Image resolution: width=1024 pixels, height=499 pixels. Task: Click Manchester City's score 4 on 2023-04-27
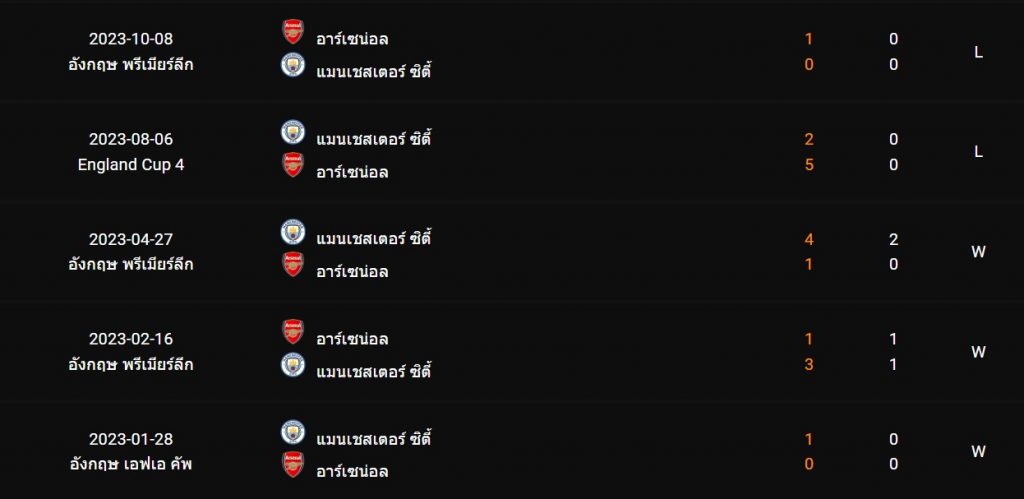tap(809, 240)
